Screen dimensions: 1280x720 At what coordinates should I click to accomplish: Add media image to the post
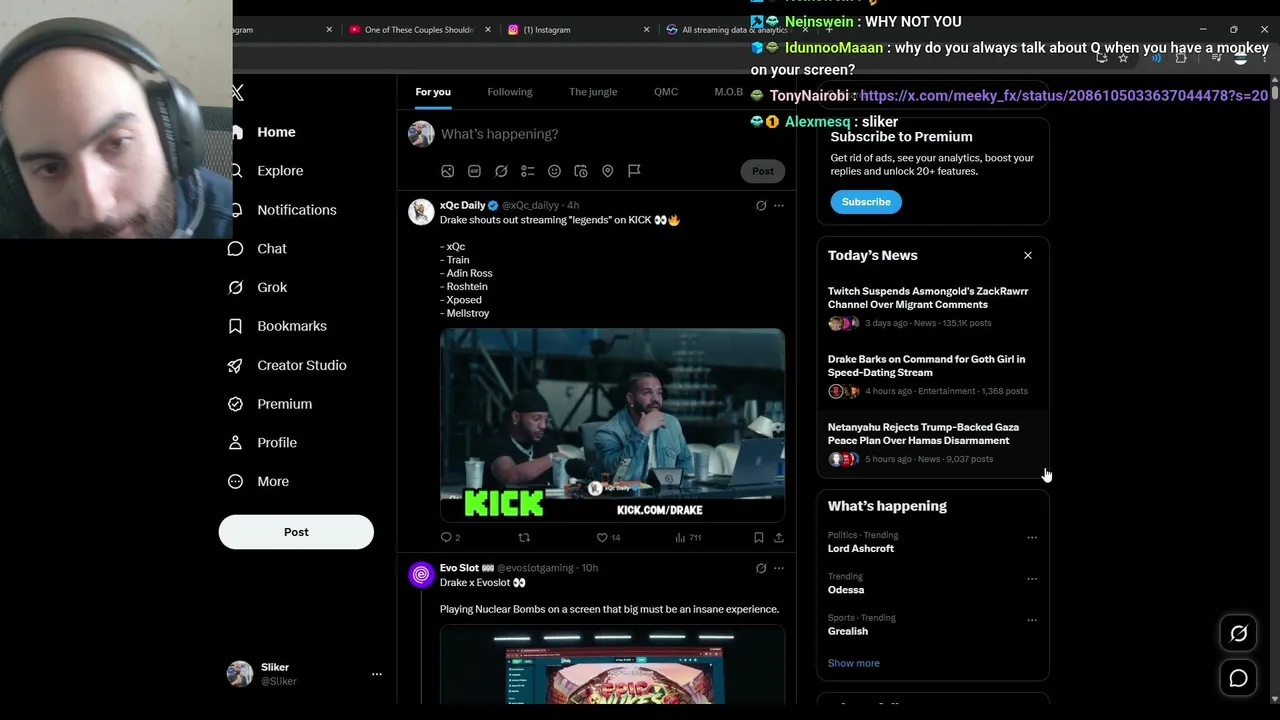[448, 171]
